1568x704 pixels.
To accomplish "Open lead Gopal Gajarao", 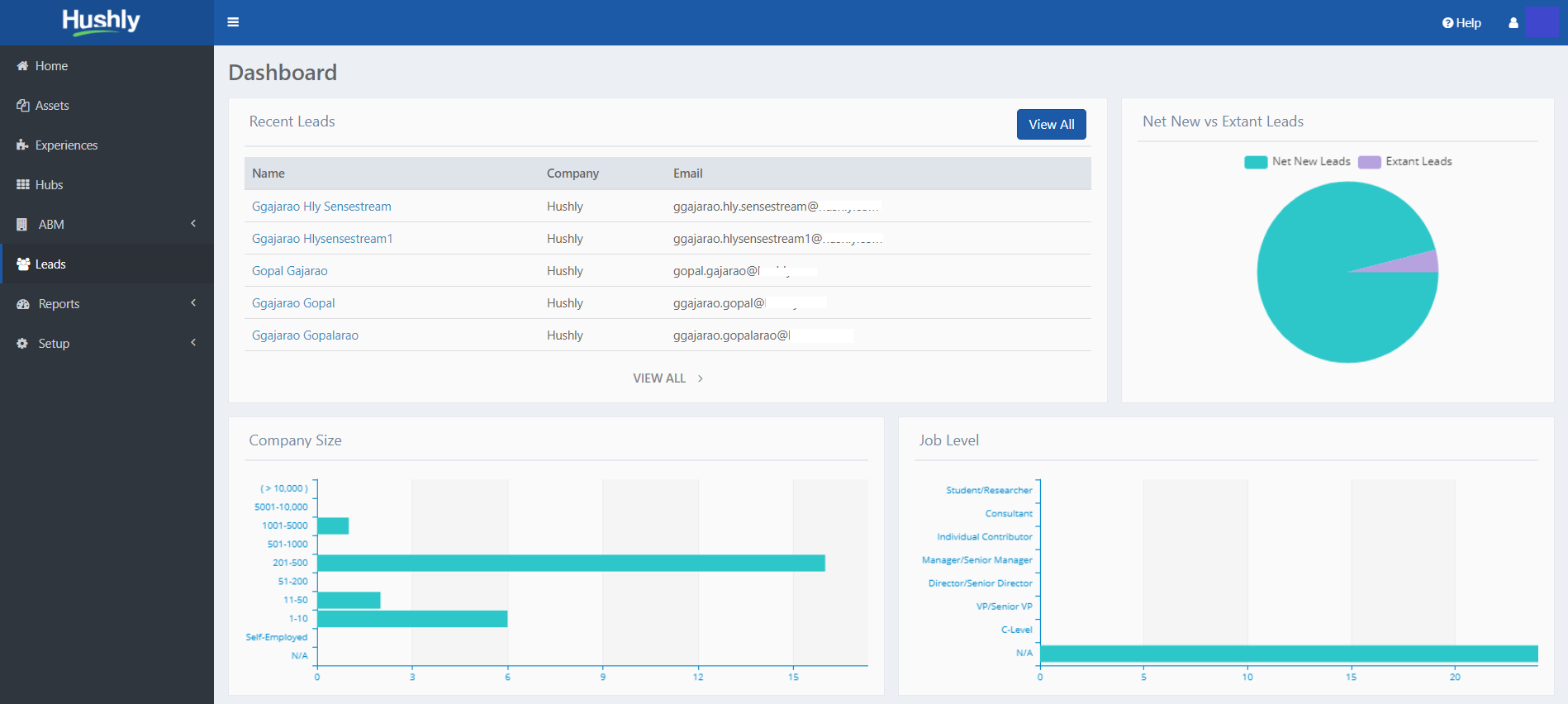I will tap(290, 271).
